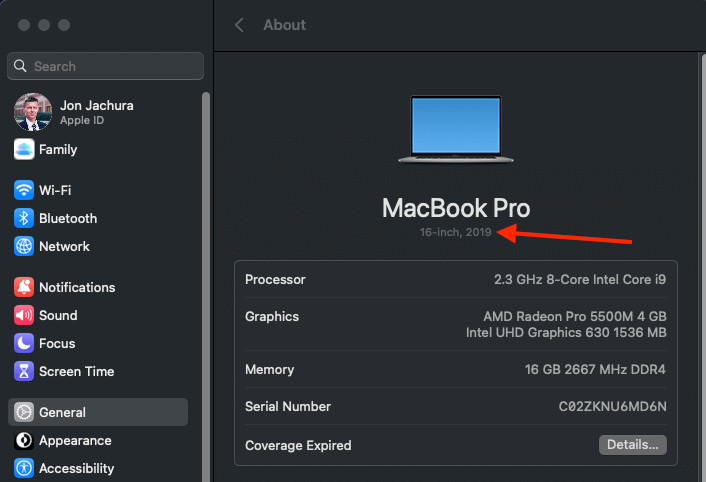706x482 pixels.
Task: Select the Focus moon icon
Action: tap(24, 343)
